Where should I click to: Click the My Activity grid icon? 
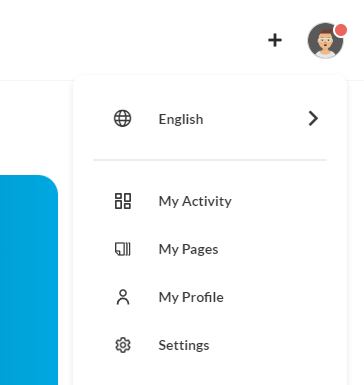123,201
